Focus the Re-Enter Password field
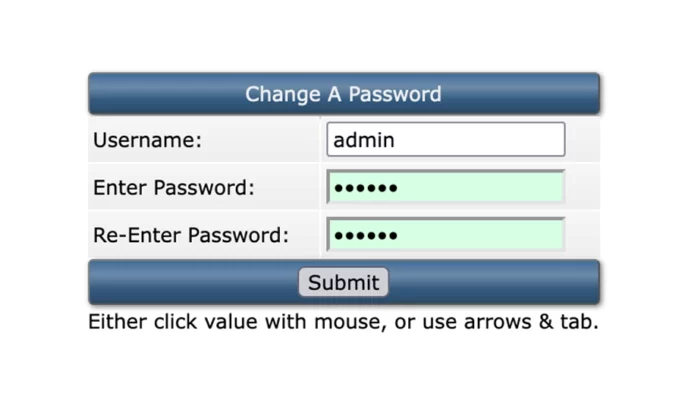The width and height of the screenshot is (688, 400). click(445, 235)
